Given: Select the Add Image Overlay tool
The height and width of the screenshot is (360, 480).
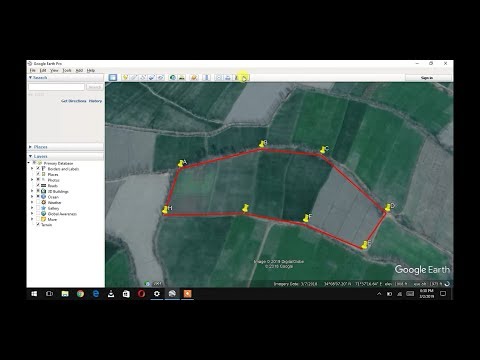Looking at the screenshot, I should click(x=152, y=78).
